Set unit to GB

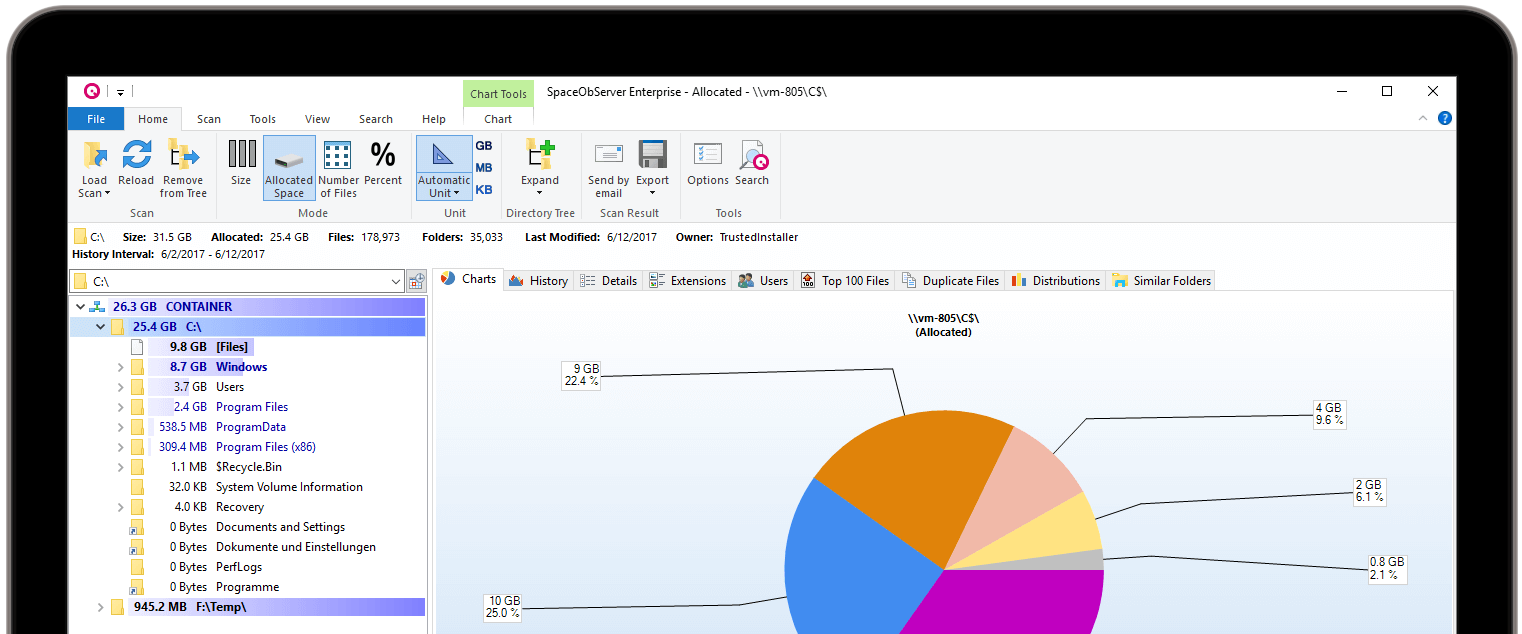tap(484, 146)
